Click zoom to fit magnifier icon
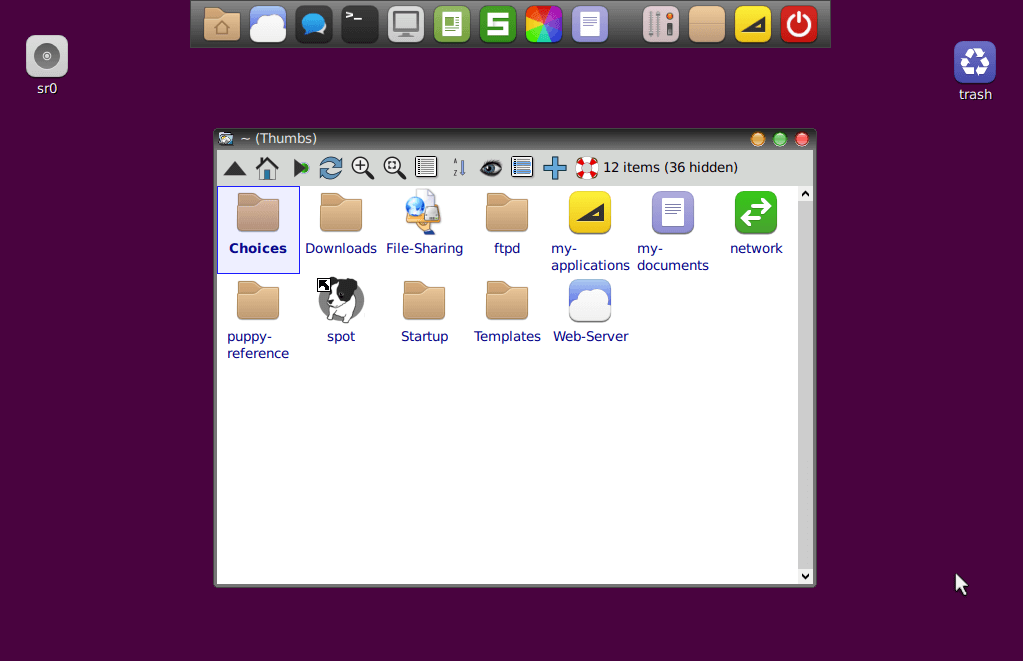The image size is (1024, 661). [x=394, y=168]
